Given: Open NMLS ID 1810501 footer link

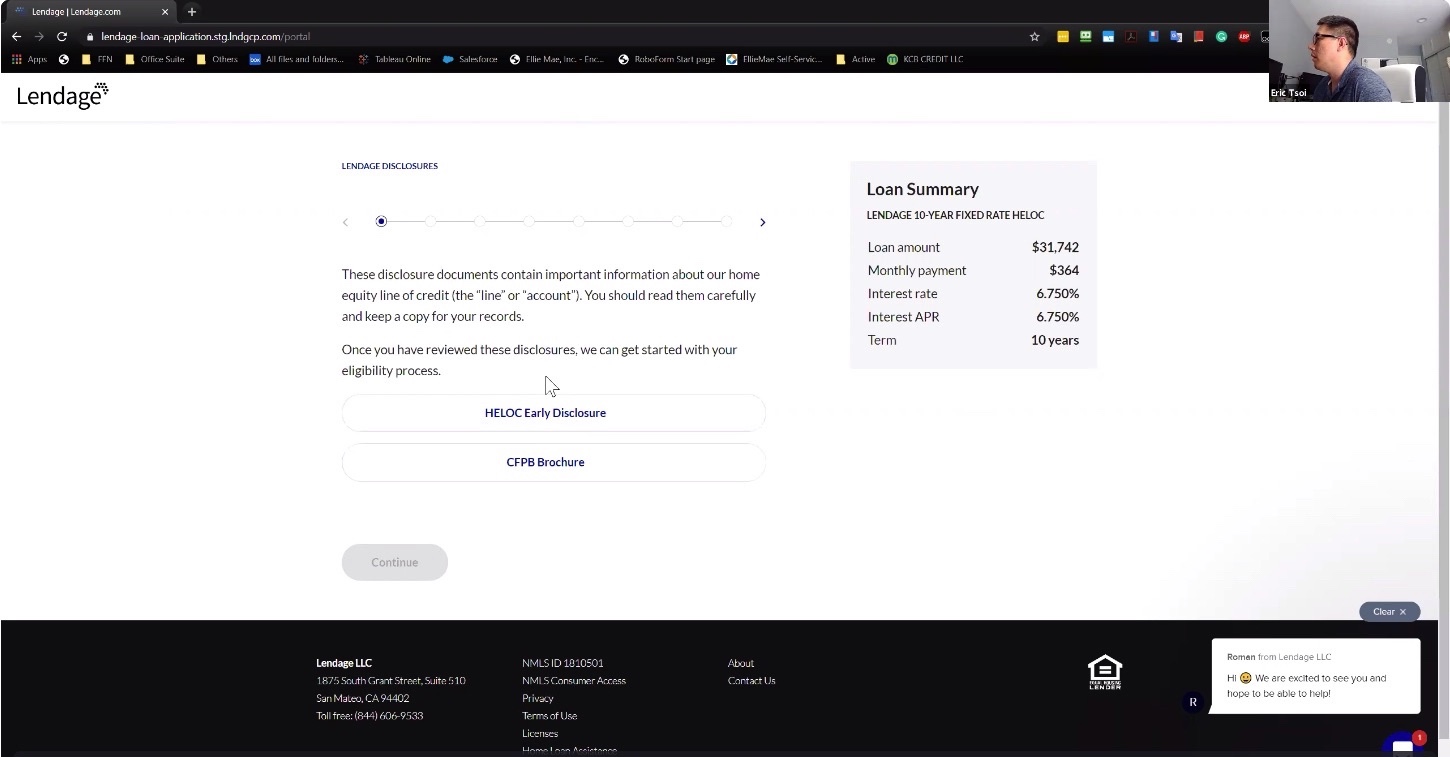Looking at the screenshot, I should [562, 663].
